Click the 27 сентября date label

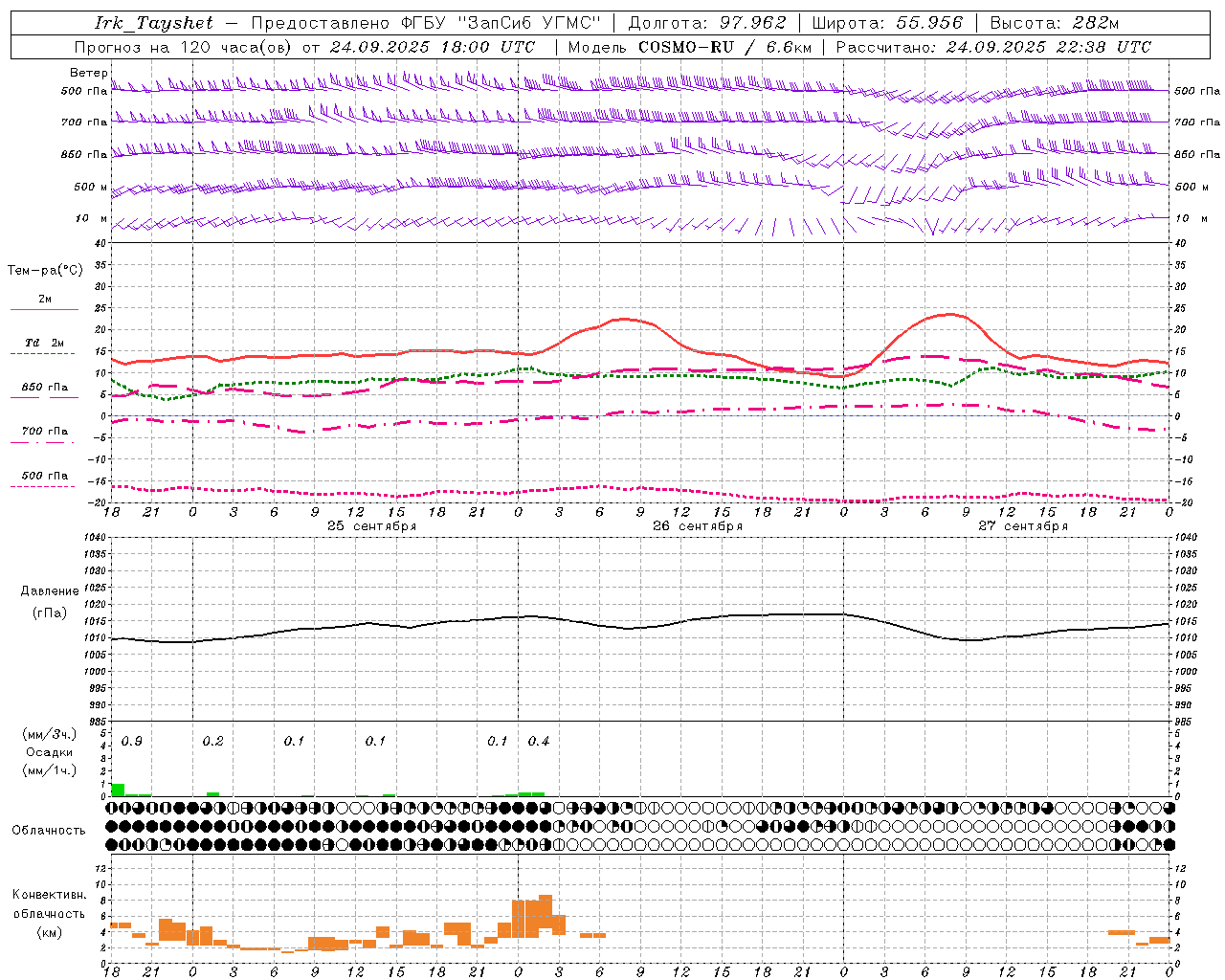click(1023, 526)
